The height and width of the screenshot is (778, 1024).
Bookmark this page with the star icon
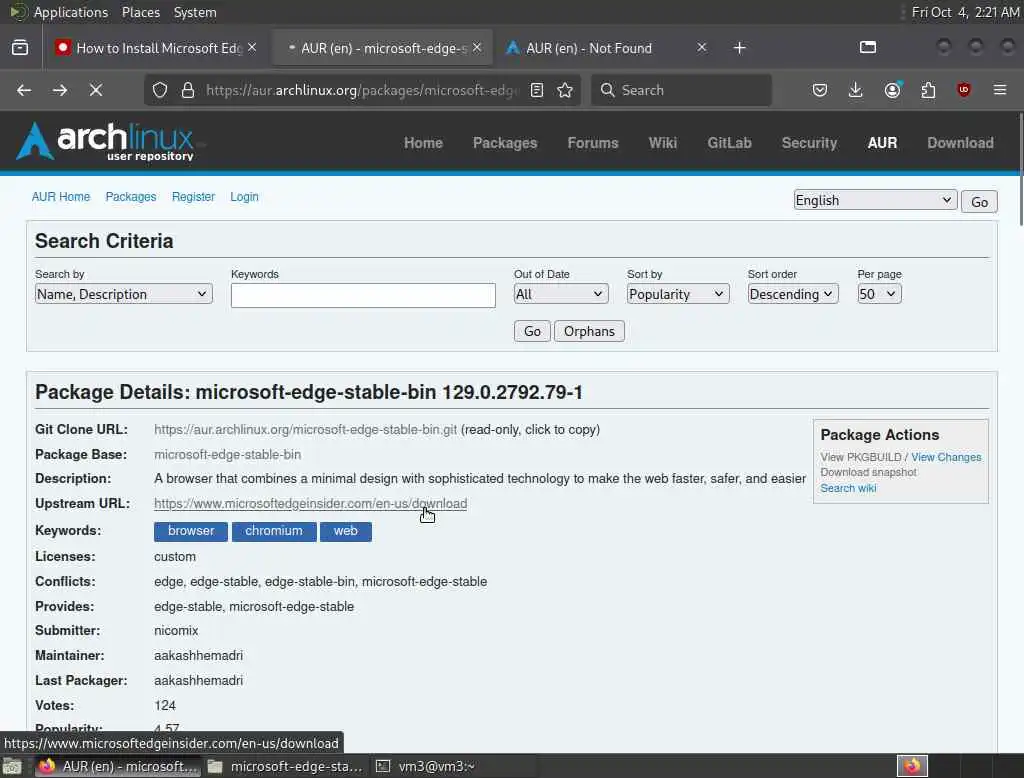[x=566, y=90]
